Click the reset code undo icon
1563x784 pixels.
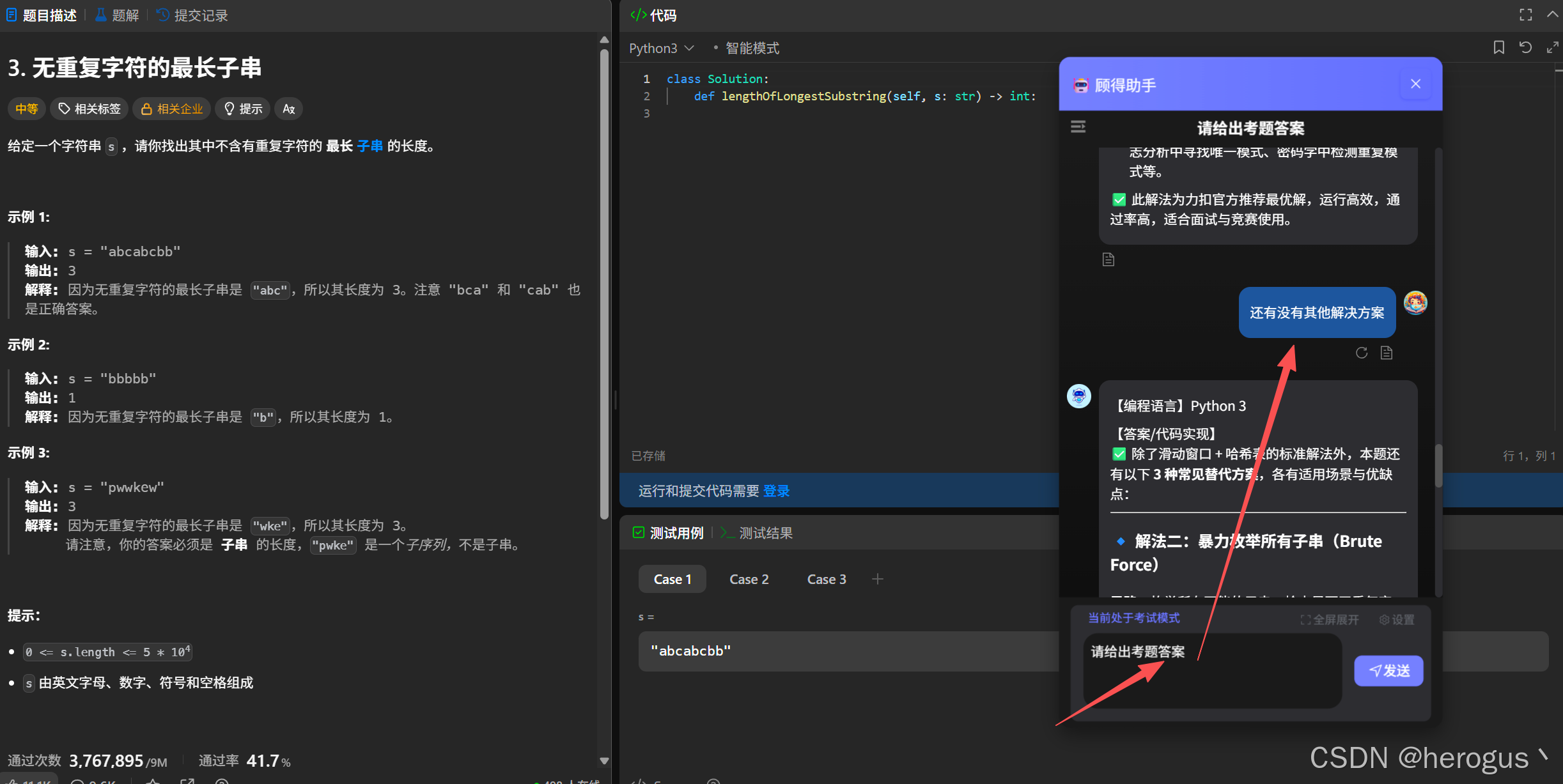coord(1525,48)
